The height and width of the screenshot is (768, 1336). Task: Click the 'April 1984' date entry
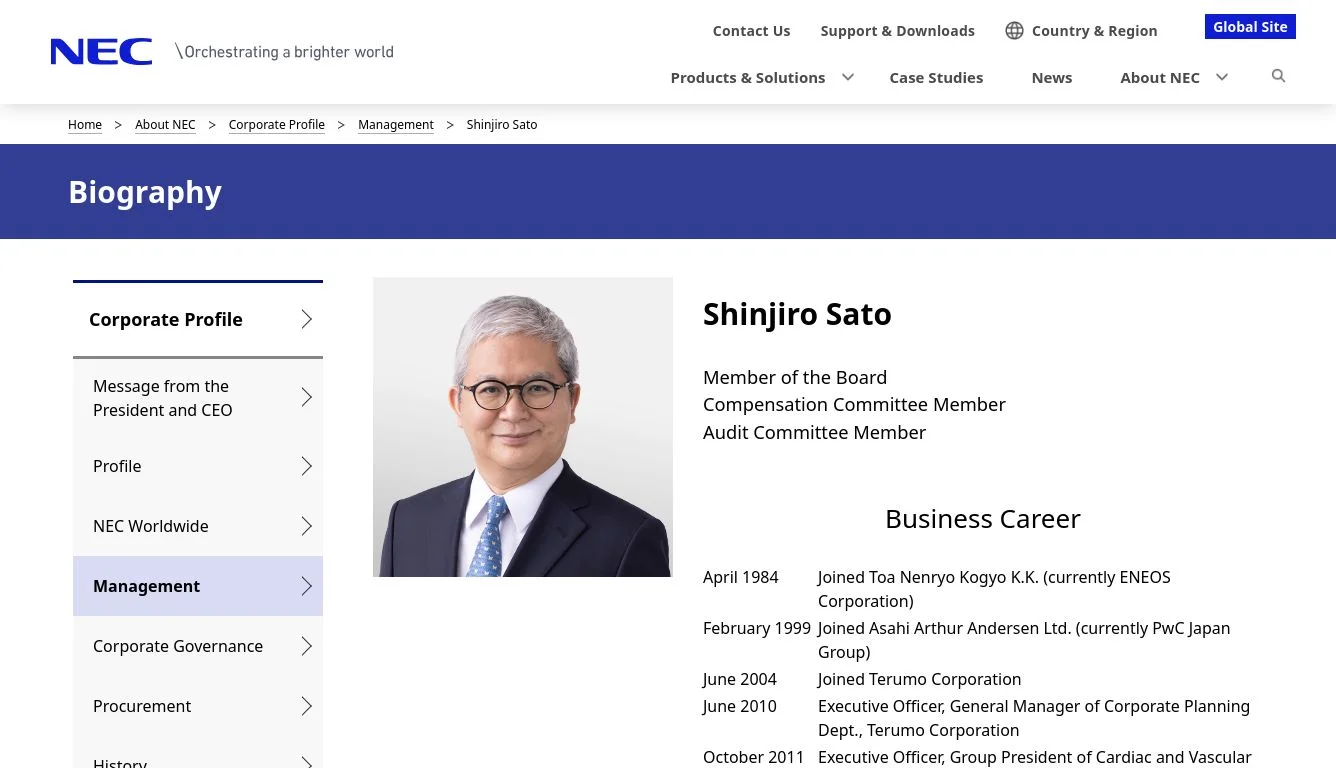[x=741, y=577]
